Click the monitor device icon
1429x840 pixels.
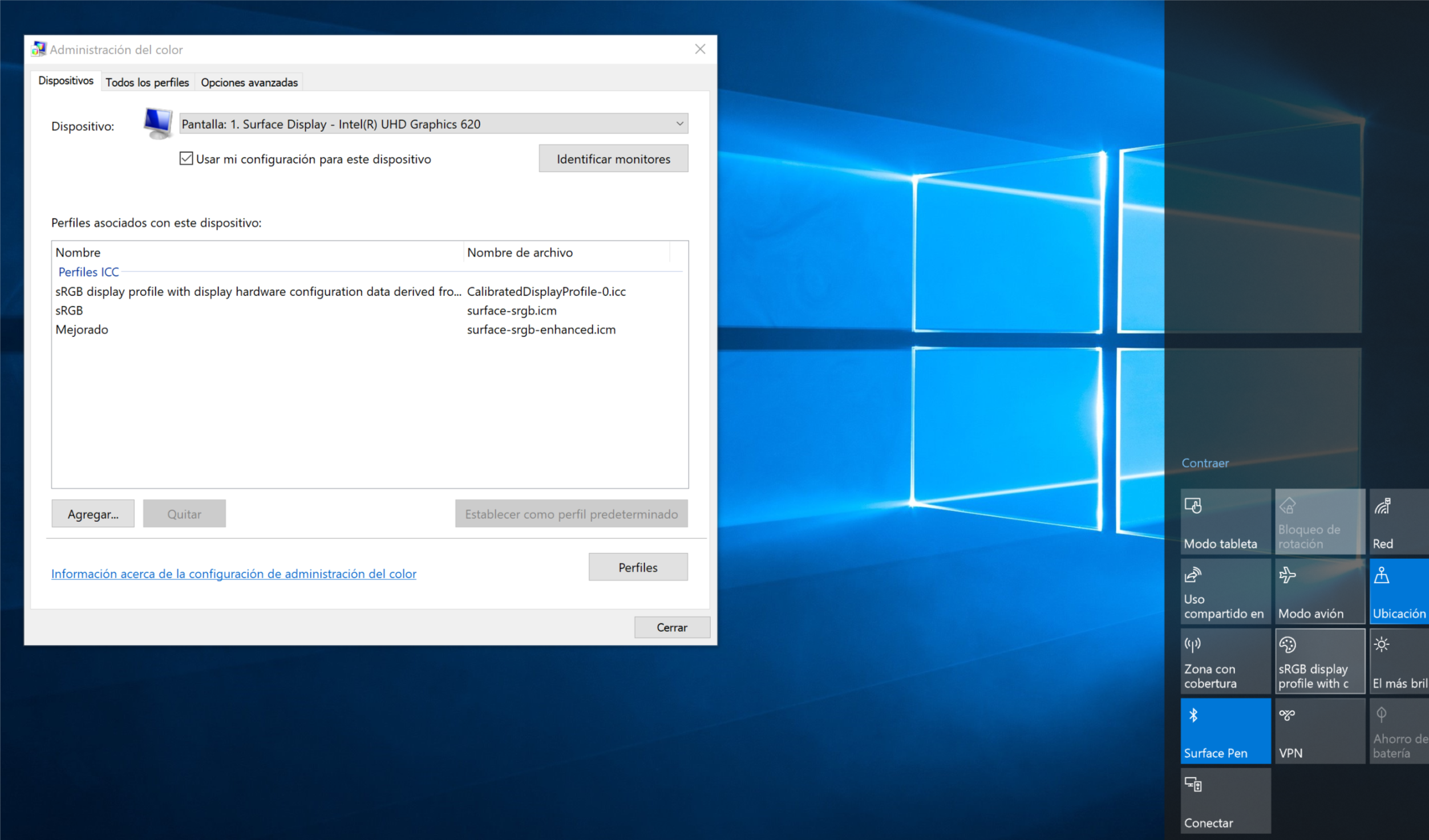(x=158, y=123)
